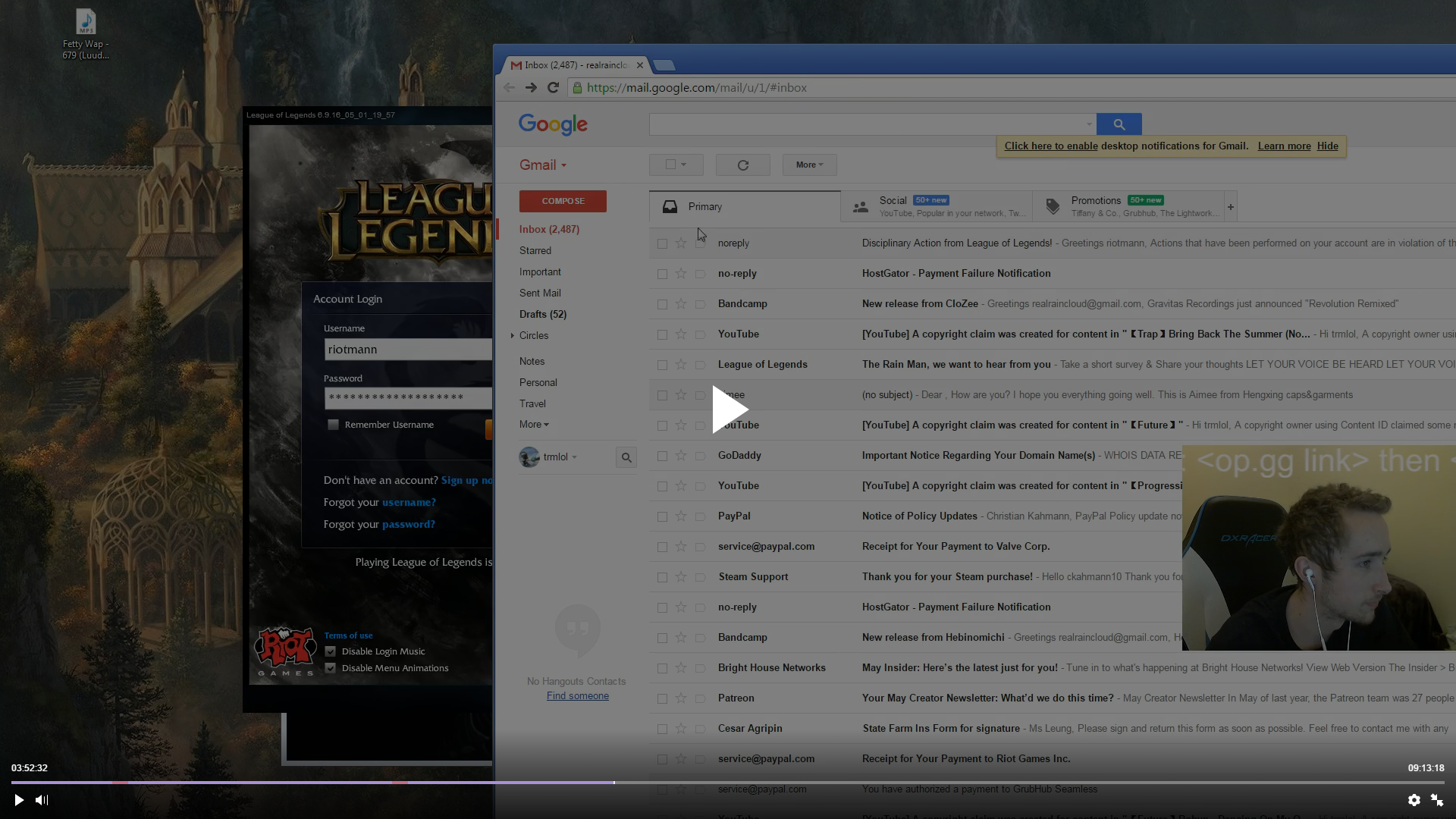
Task: Star the Steam Support email
Action: click(681, 576)
